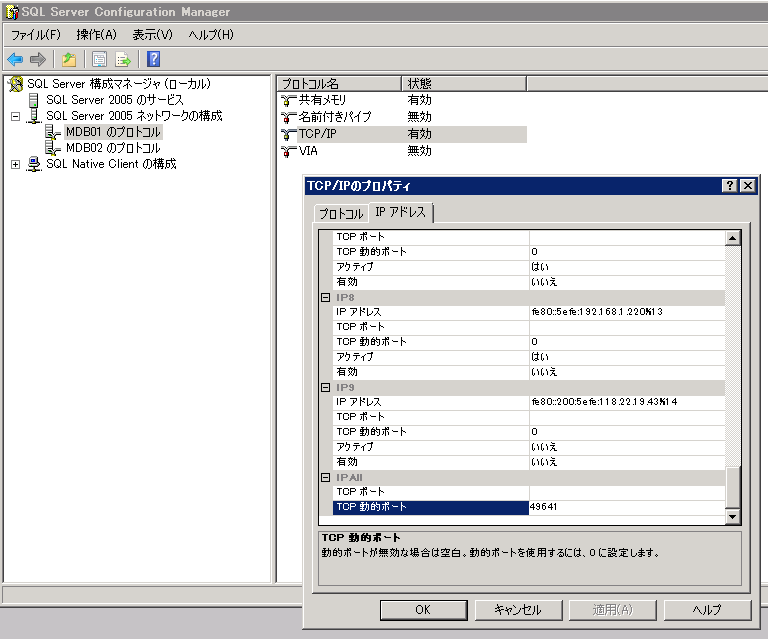Switch to the プロトコル tab
This screenshot has width=770, height=639.
(x=340, y=214)
